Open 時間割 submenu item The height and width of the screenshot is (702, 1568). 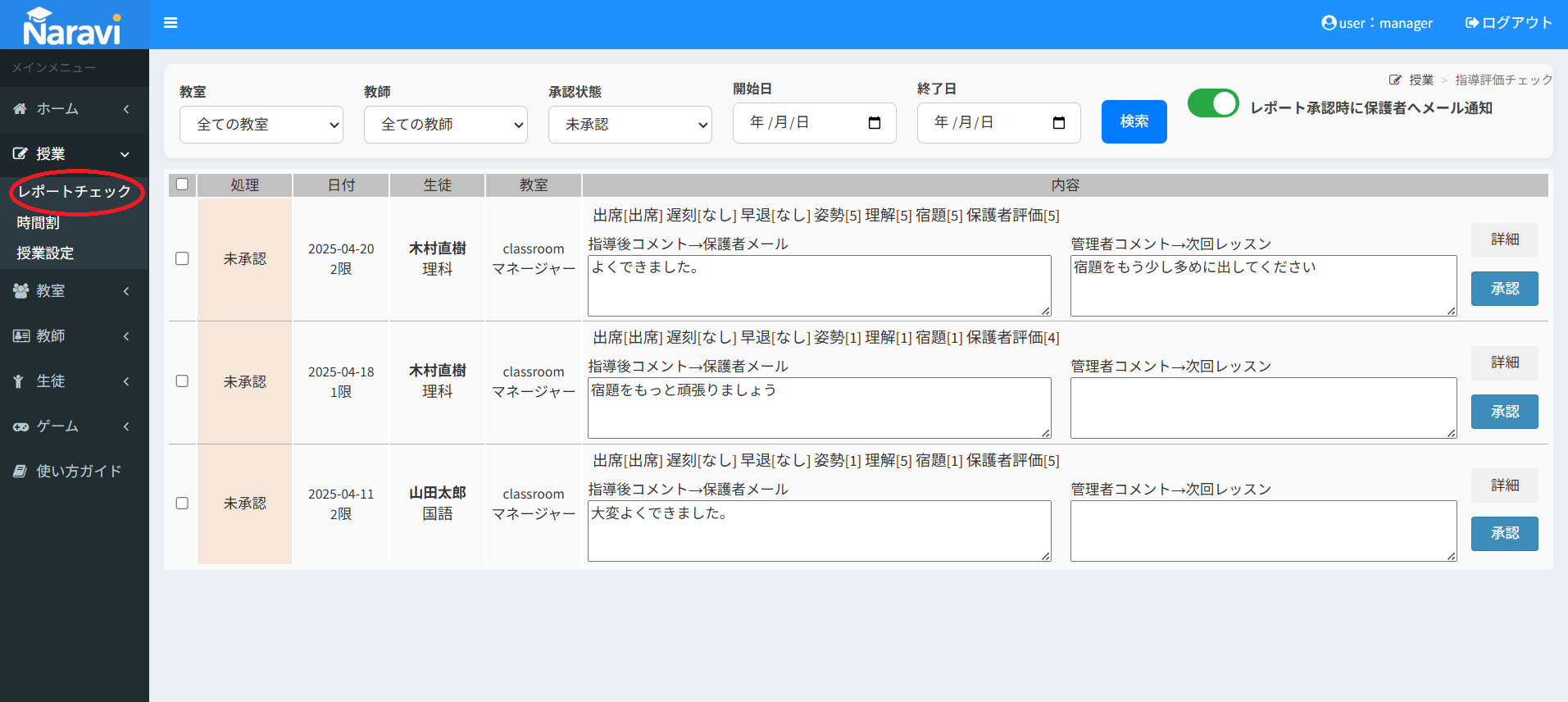(x=38, y=223)
